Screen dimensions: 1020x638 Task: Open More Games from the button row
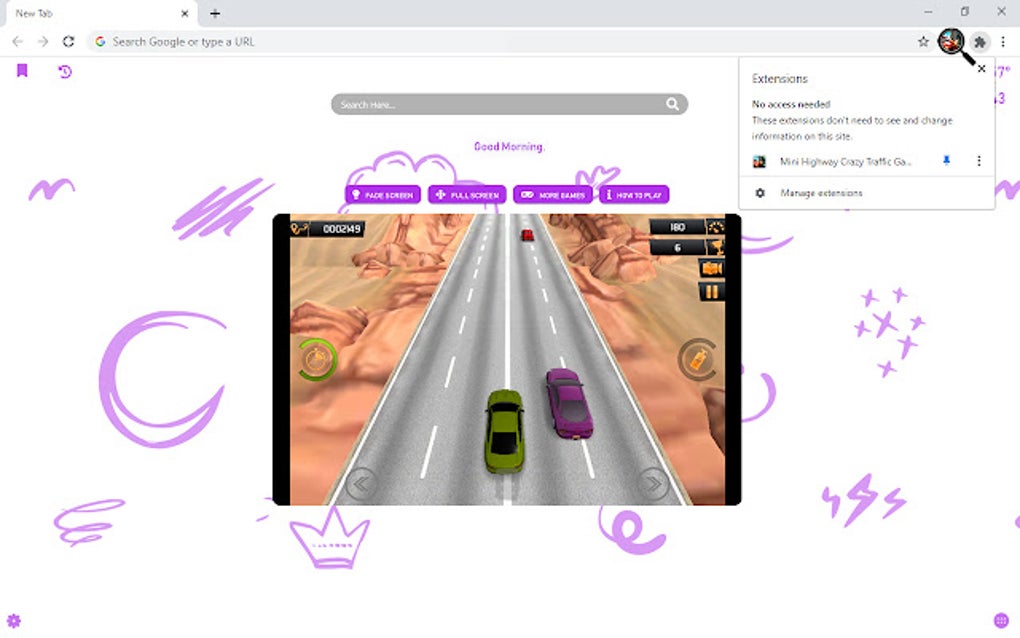553,194
